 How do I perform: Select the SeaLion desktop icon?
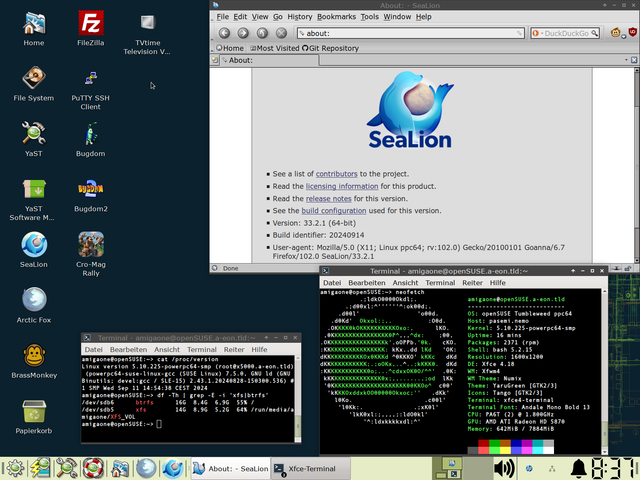pyautogui.click(x=34, y=250)
